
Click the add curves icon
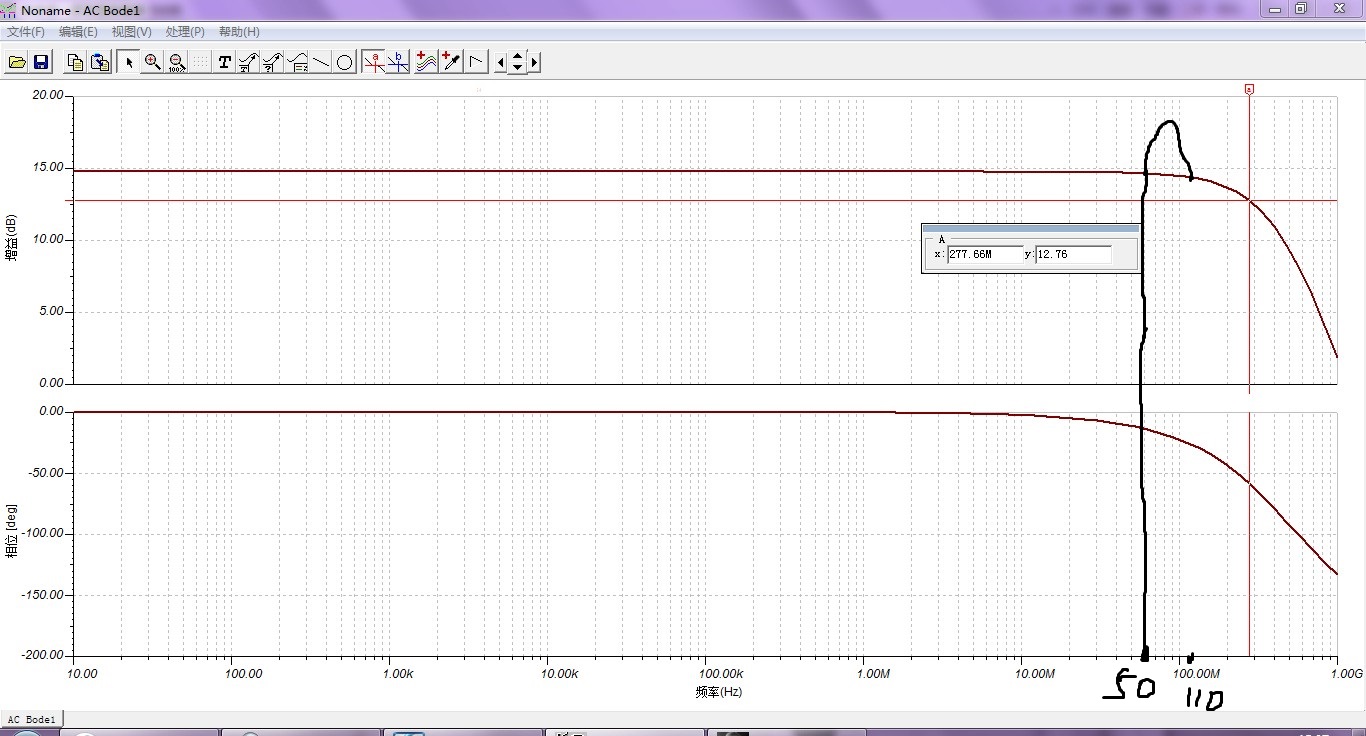coord(427,62)
